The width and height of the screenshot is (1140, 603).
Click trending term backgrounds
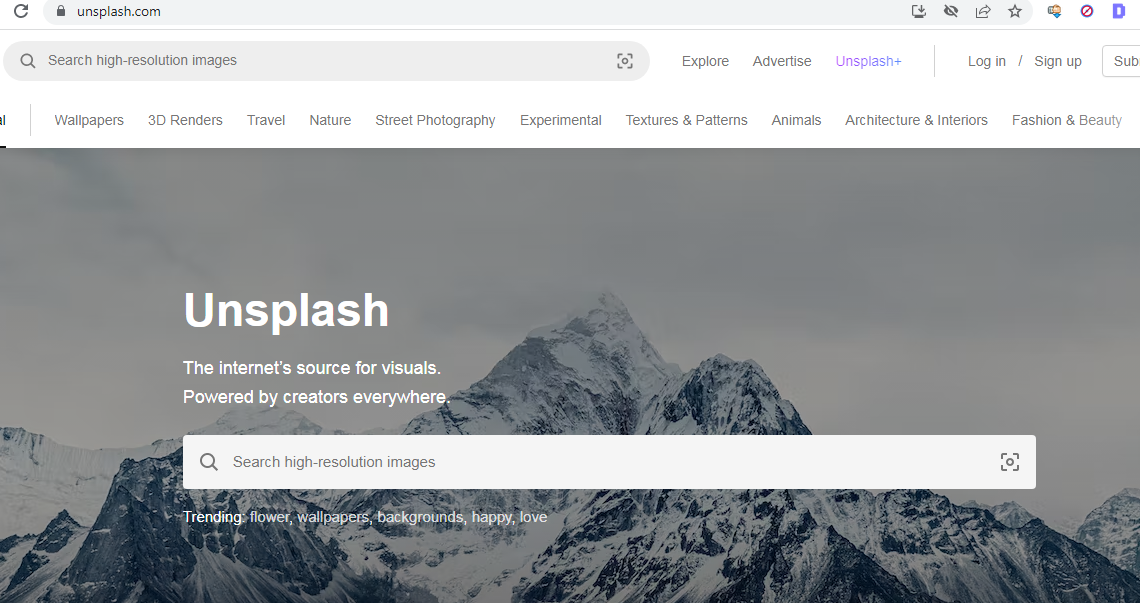[x=420, y=517]
